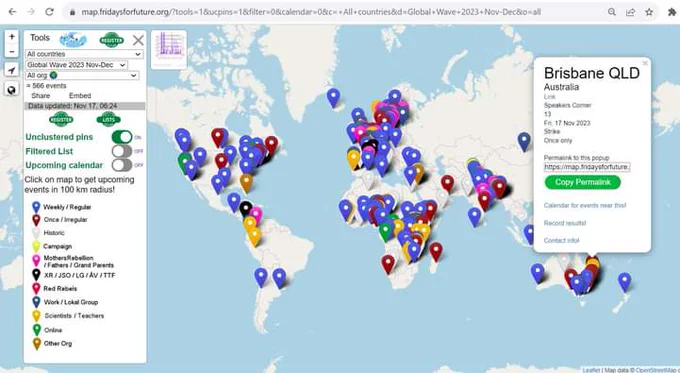This screenshot has width=680, height=373.
Task: Click the globe button under the locate arrow
Action: 12,90
